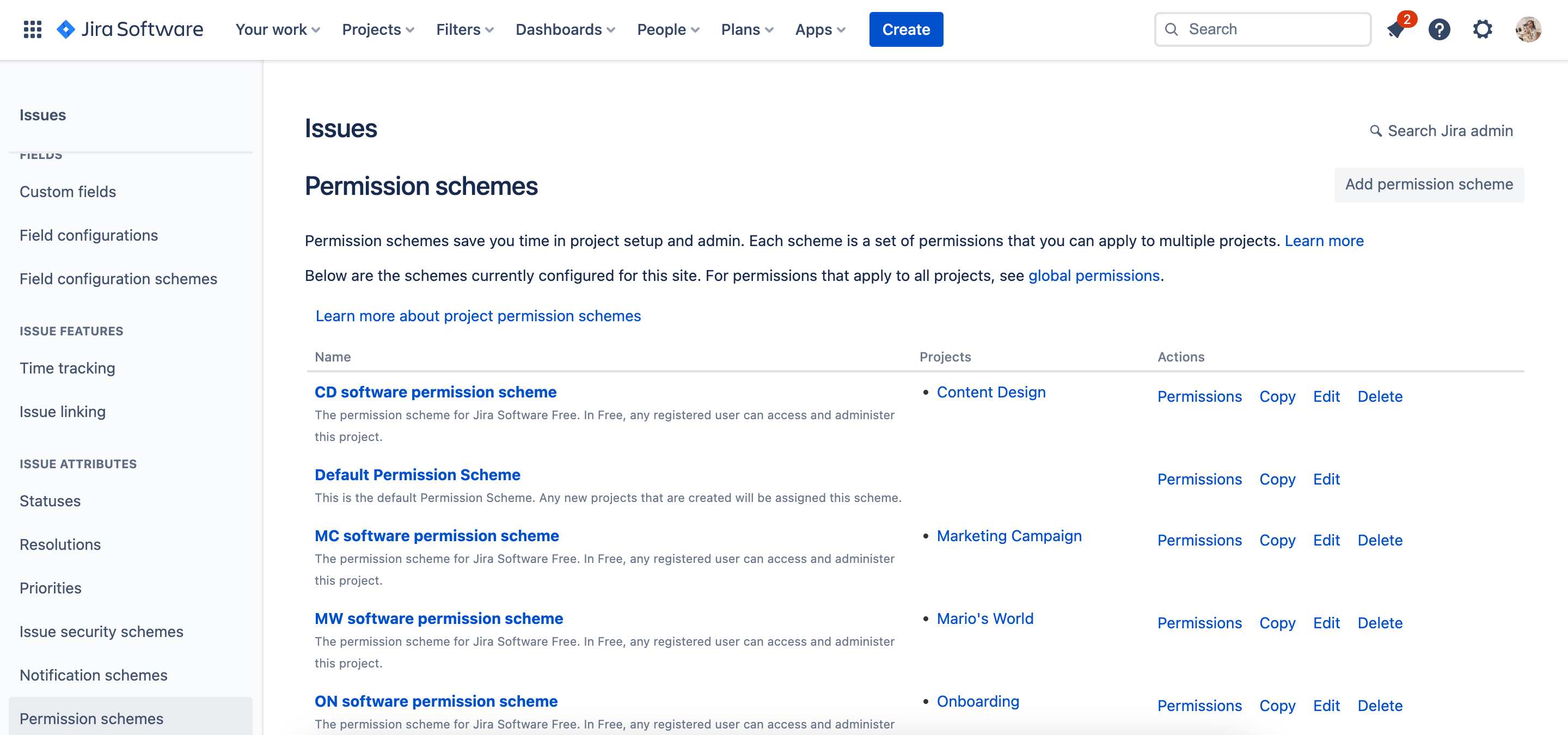Click the help question mark icon
Viewport: 1568px width, 735px height.
(x=1440, y=29)
